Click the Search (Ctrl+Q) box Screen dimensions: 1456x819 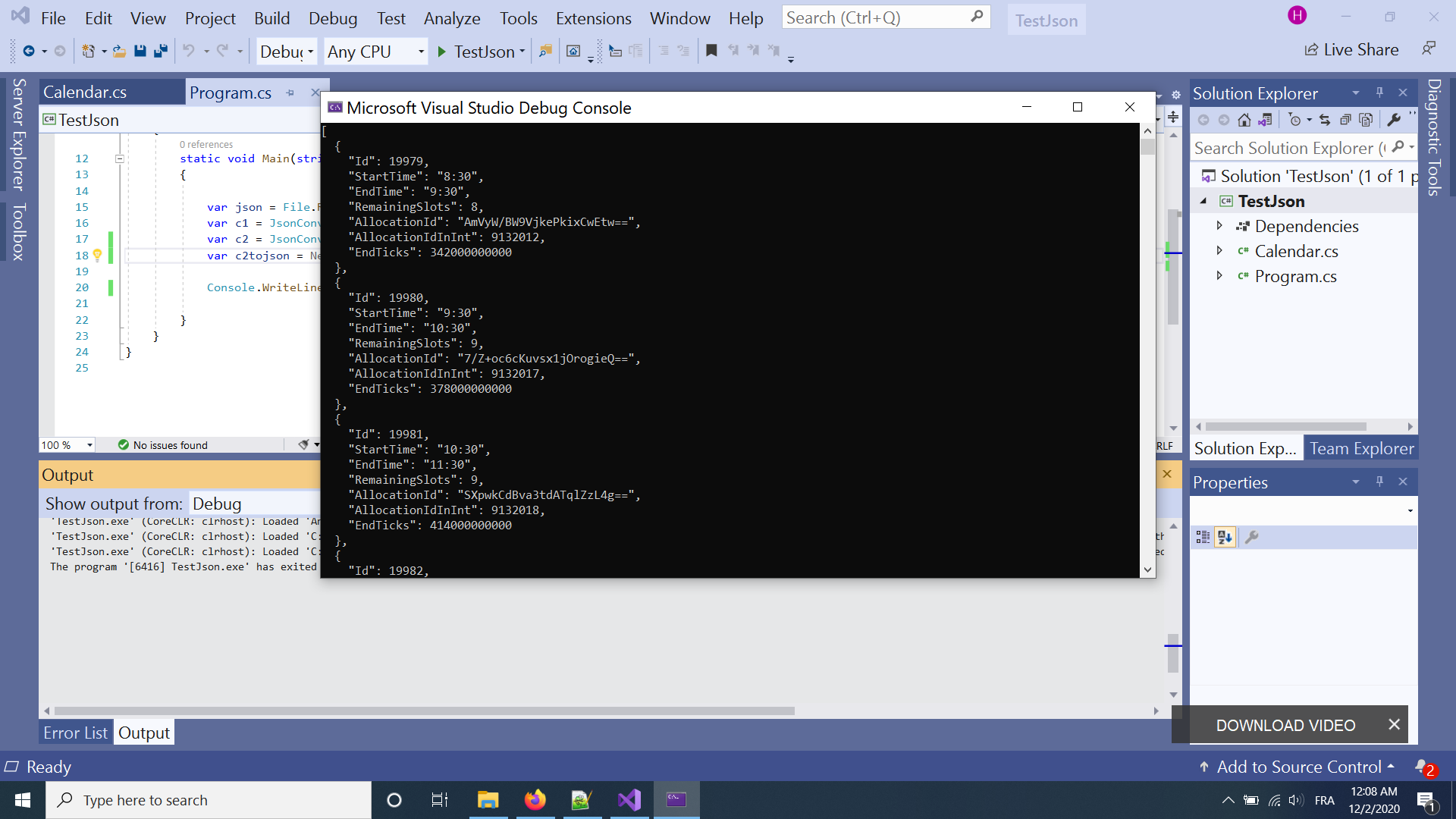[x=886, y=17]
